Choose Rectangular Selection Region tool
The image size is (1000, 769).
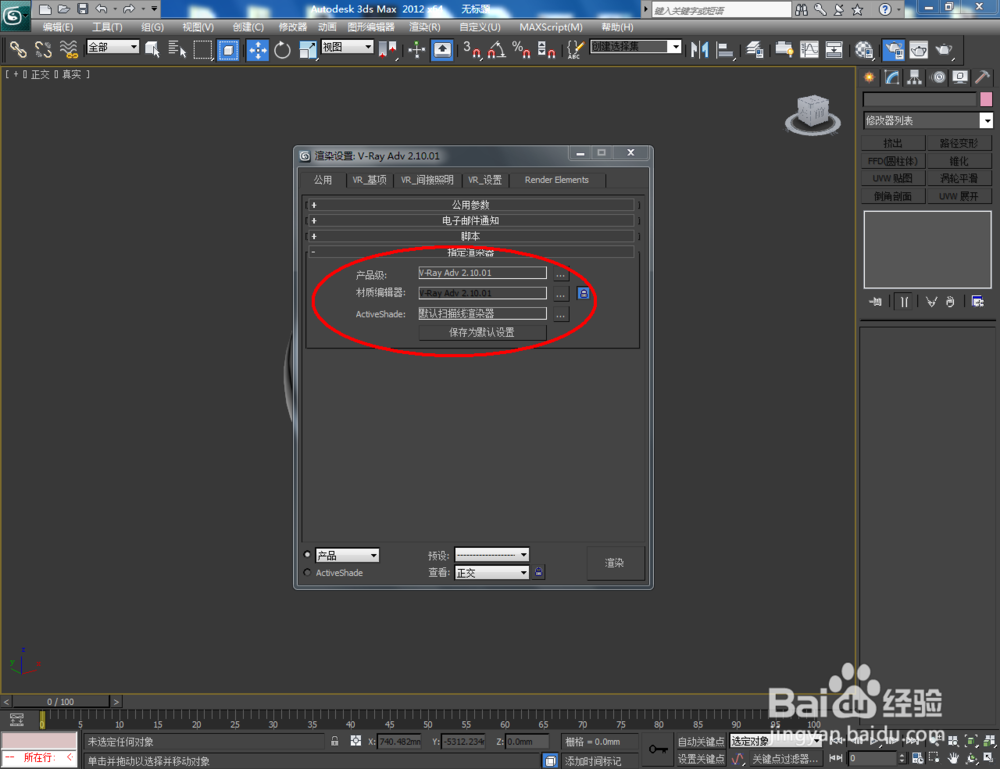pos(203,49)
